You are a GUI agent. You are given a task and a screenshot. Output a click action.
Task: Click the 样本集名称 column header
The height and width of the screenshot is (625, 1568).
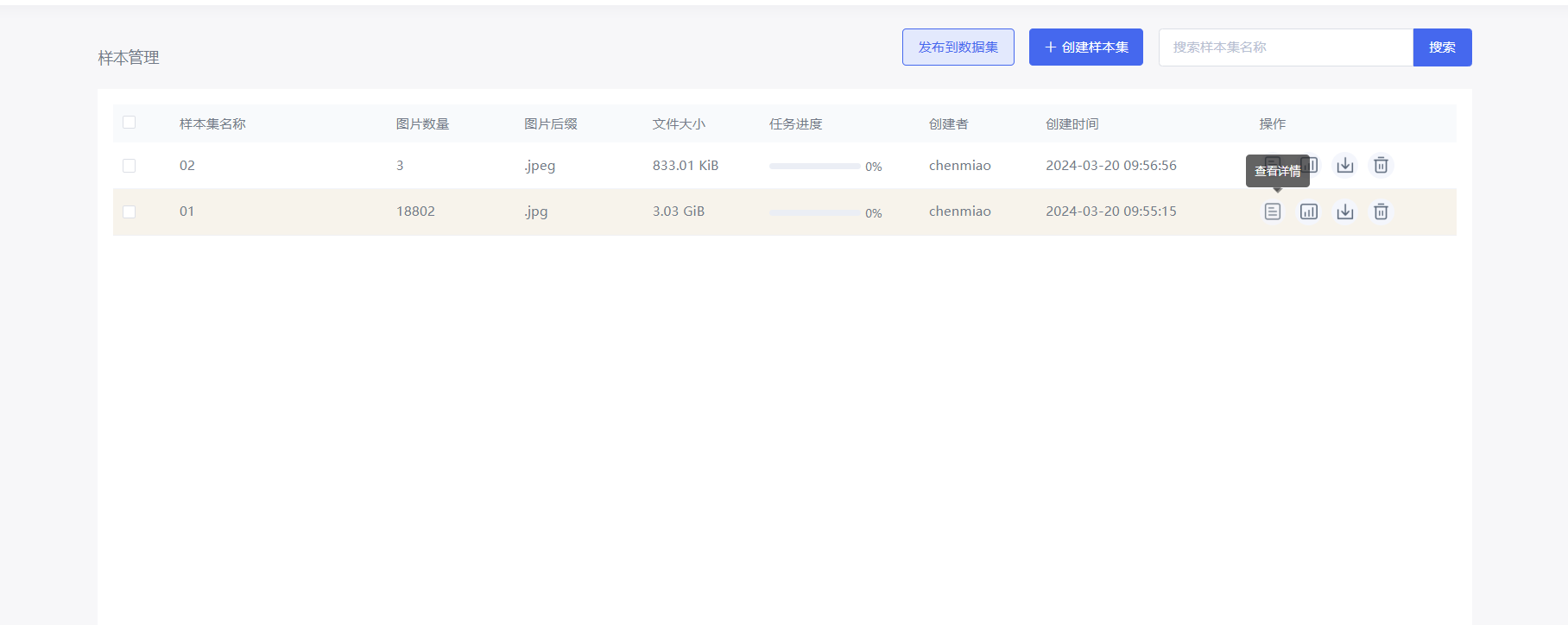pos(212,124)
